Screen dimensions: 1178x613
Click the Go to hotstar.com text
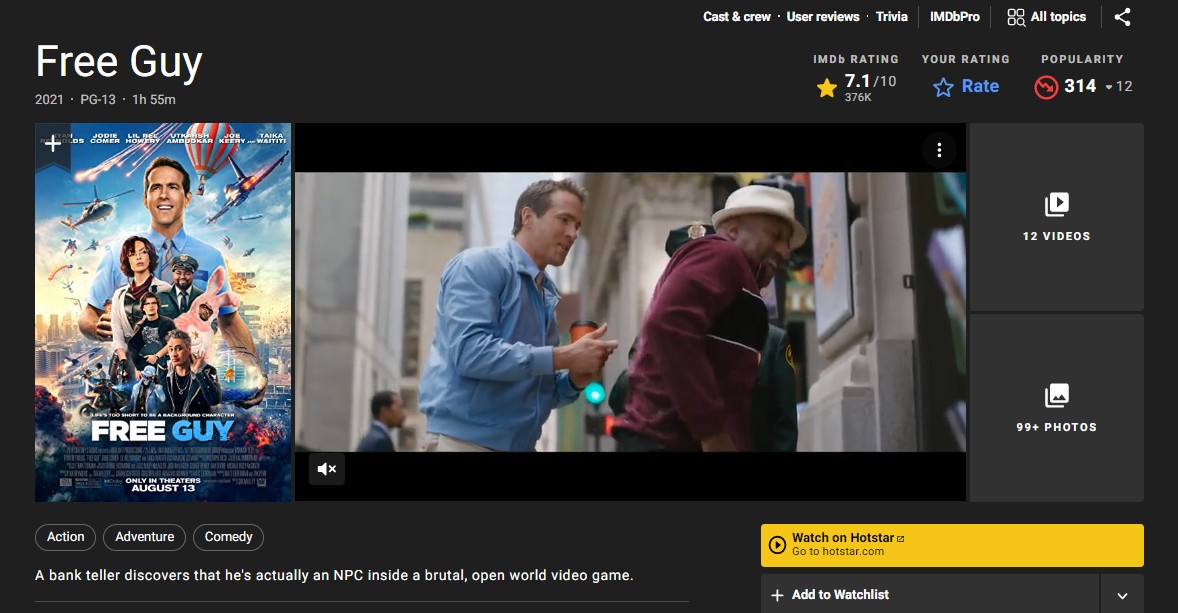point(838,551)
